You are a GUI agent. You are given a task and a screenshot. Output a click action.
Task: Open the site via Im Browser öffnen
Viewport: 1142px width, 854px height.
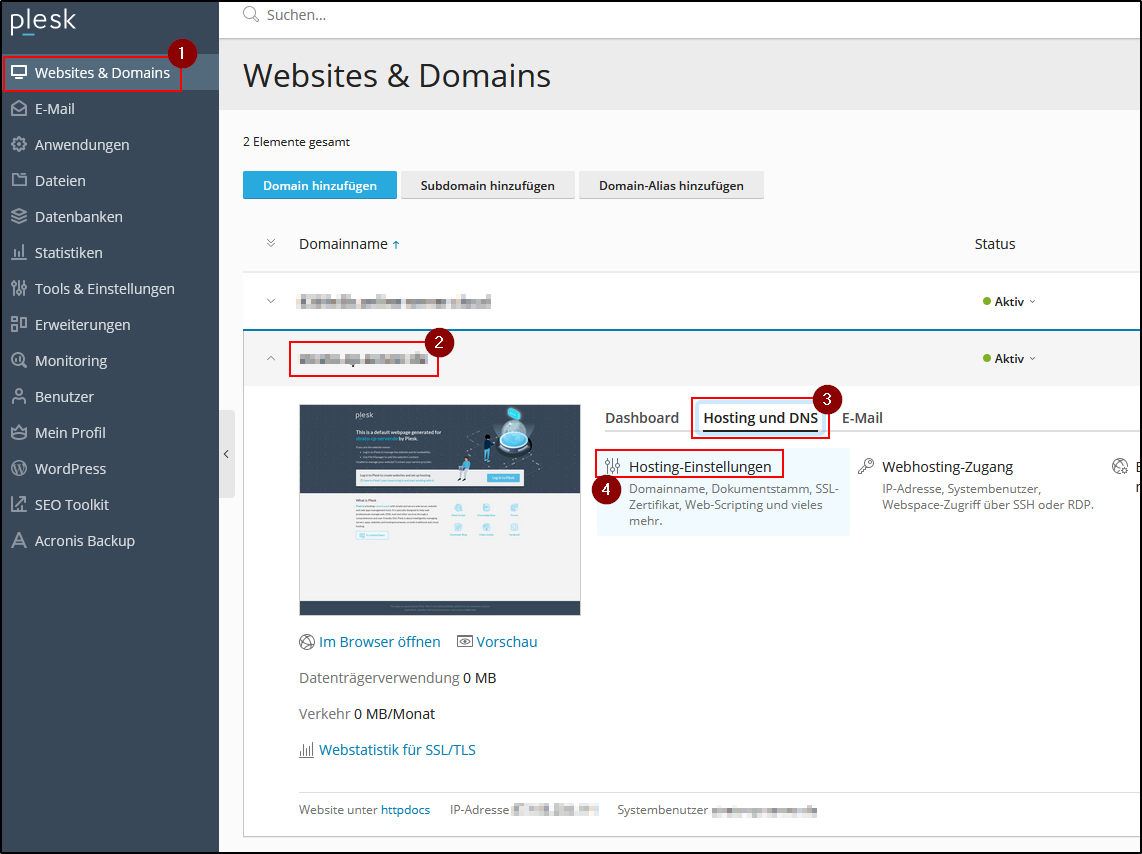378,641
